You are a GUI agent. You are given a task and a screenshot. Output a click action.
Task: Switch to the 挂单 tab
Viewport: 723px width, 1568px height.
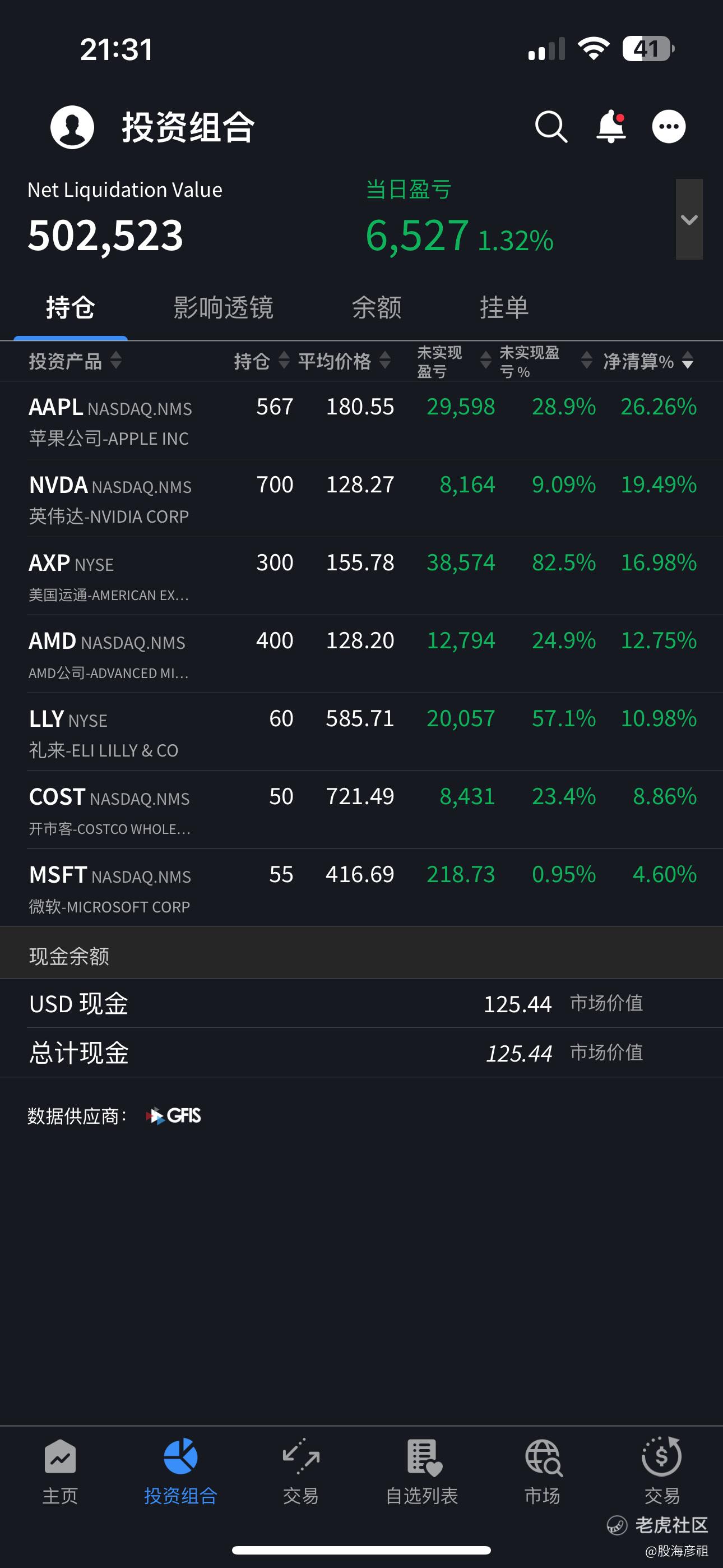(504, 308)
